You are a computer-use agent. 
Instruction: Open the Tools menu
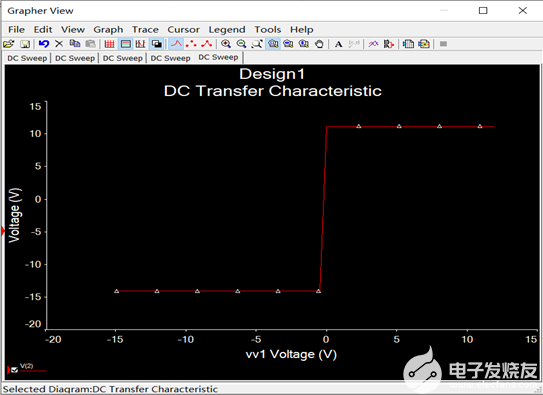tap(268, 30)
